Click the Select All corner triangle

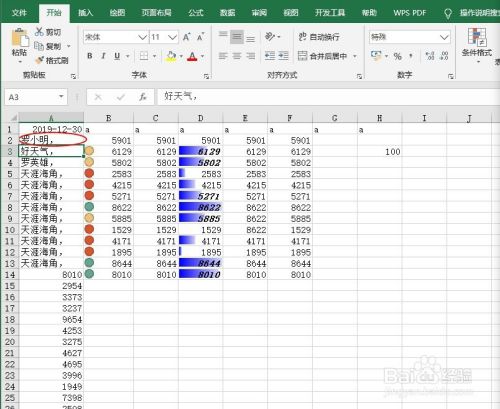click(x=13, y=118)
